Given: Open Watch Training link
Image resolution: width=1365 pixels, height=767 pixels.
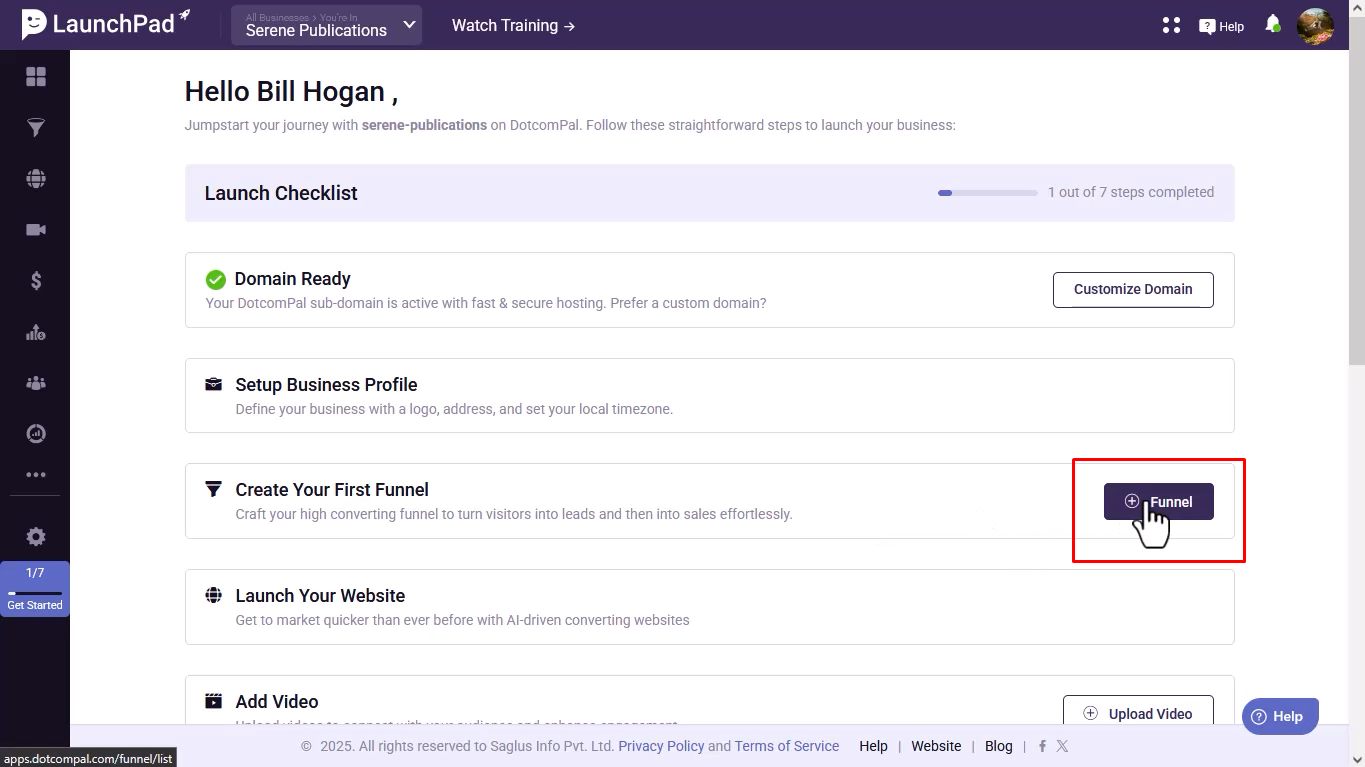Looking at the screenshot, I should 513,25.
